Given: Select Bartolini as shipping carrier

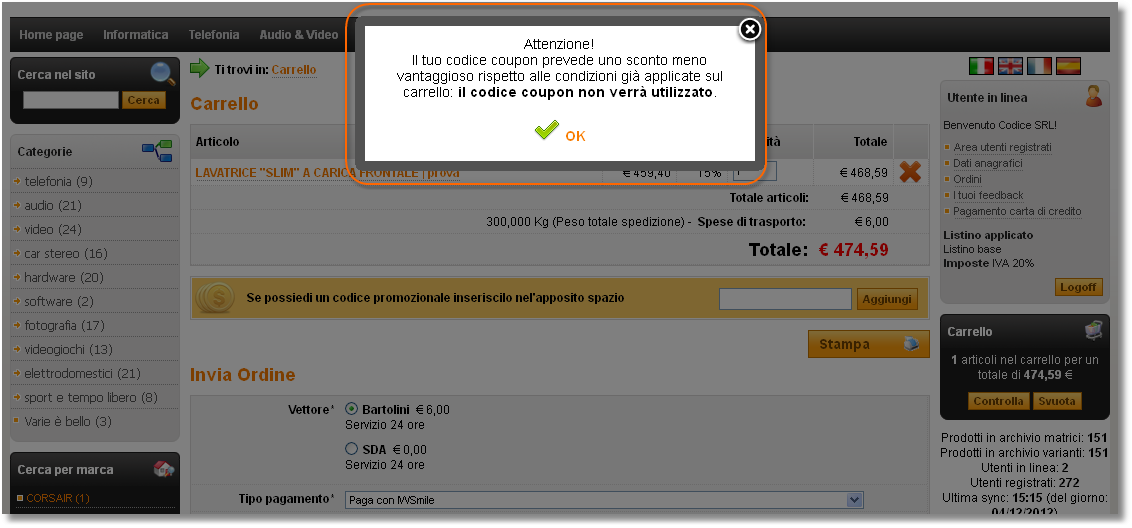Looking at the screenshot, I should point(352,409).
